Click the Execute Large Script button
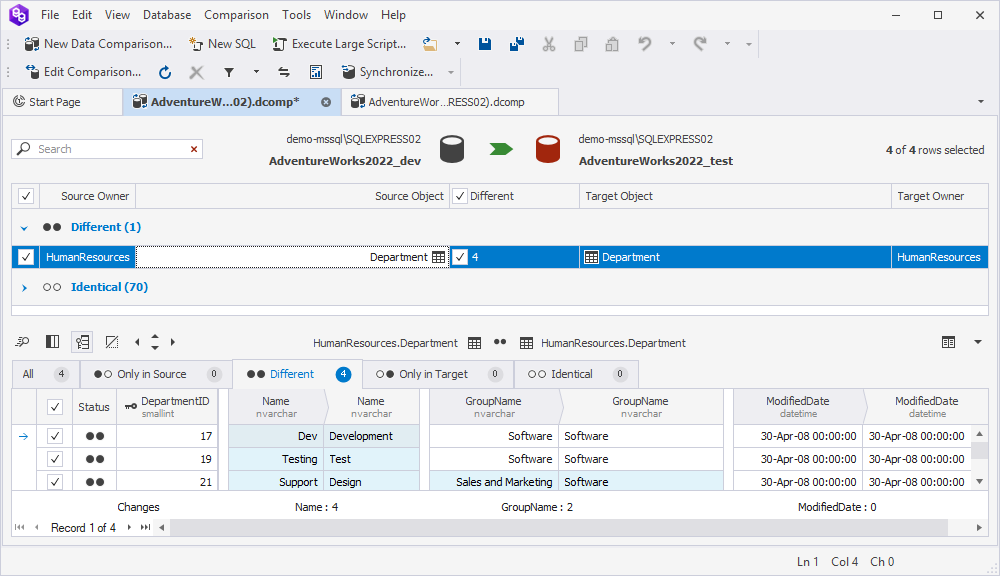This screenshot has width=1000, height=576. (x=339, y=44)
